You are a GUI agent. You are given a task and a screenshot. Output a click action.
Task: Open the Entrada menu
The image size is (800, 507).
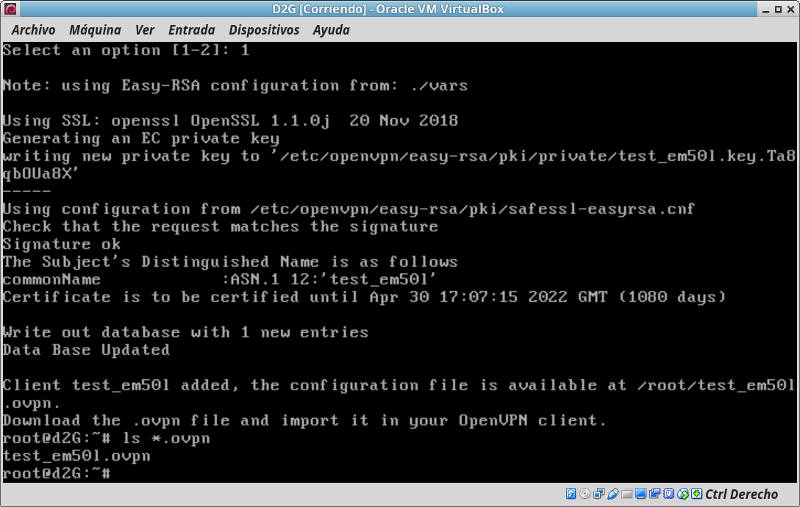pos(192,30)
